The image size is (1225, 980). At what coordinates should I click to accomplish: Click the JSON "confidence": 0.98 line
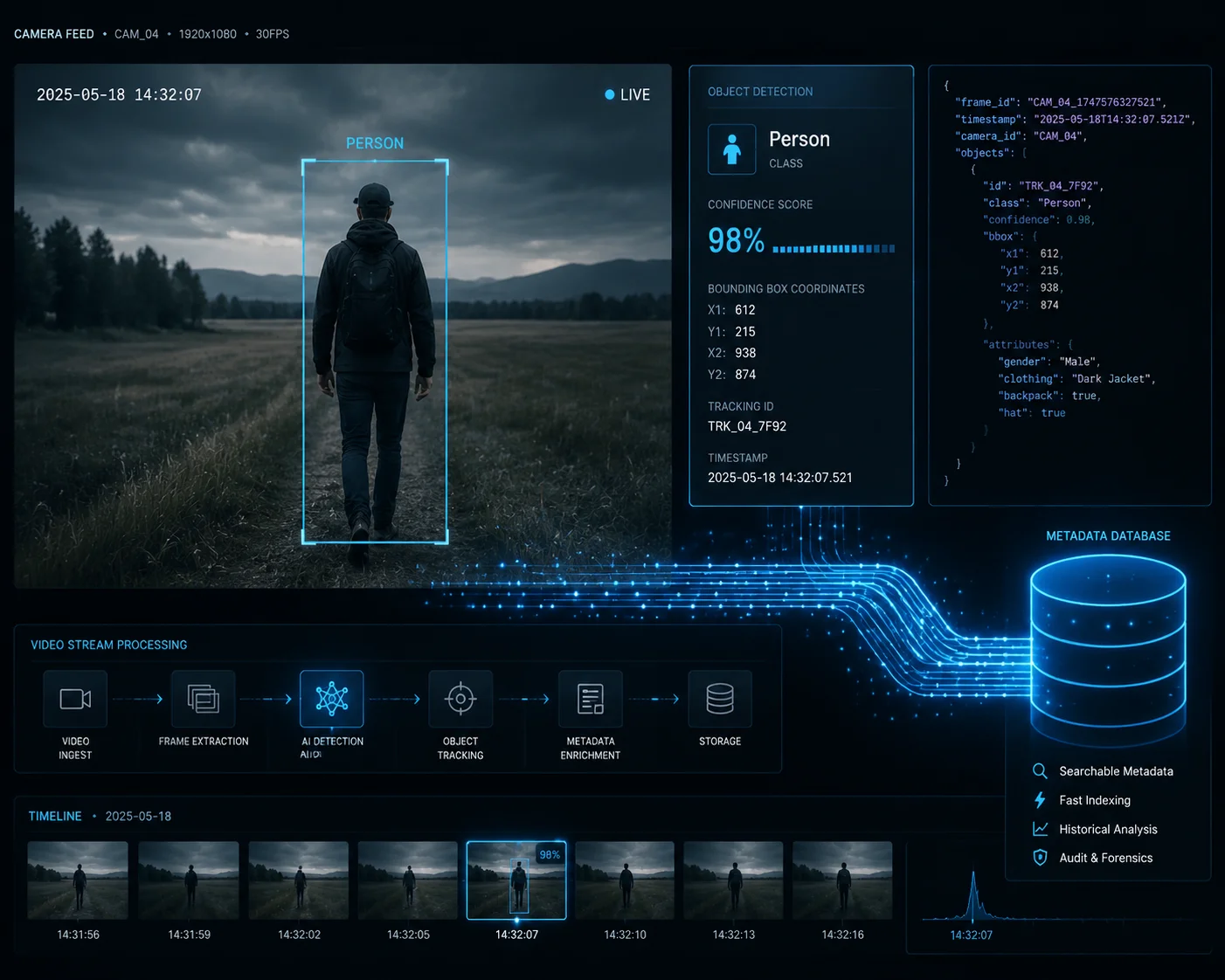(x=1039, y=220)
